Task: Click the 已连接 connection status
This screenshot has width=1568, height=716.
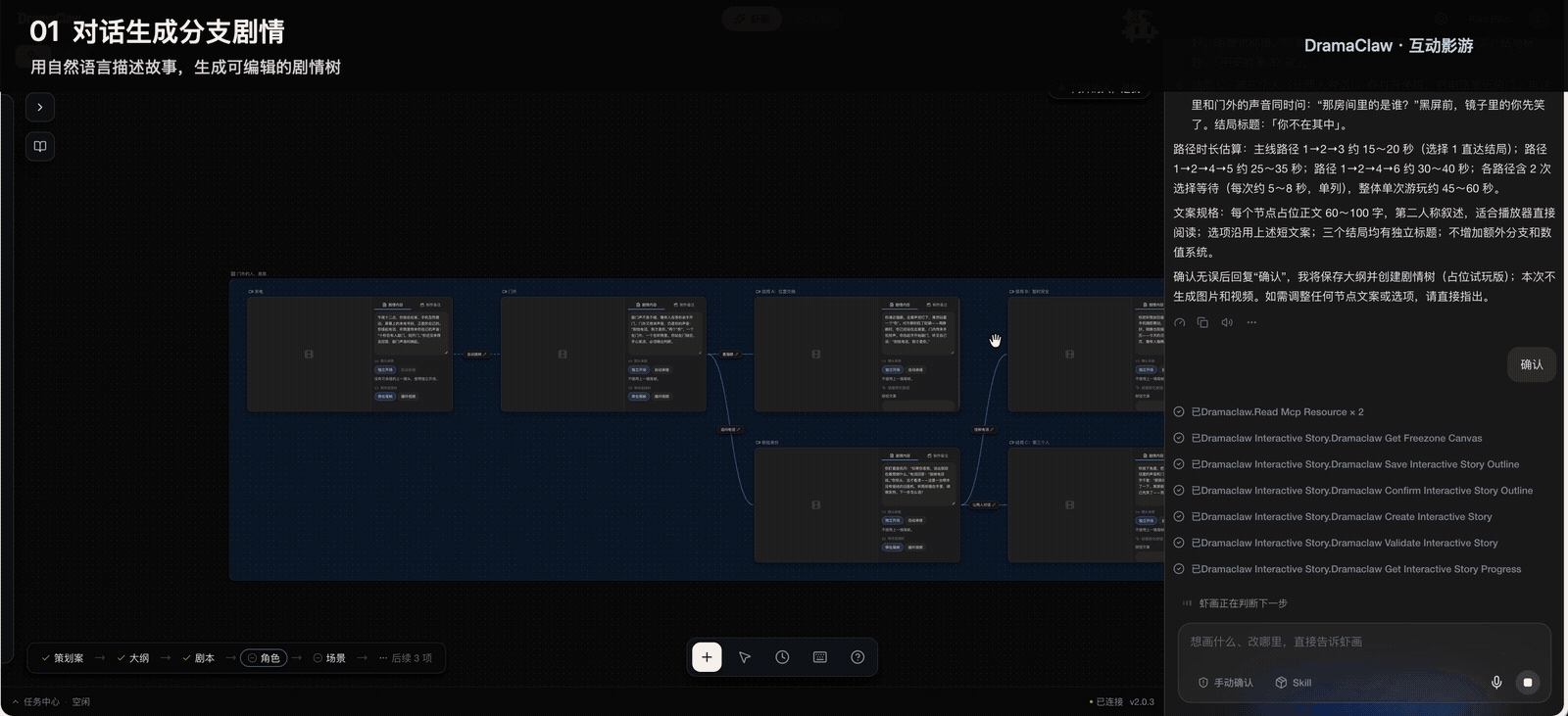Action: [x=1106, y=702]
